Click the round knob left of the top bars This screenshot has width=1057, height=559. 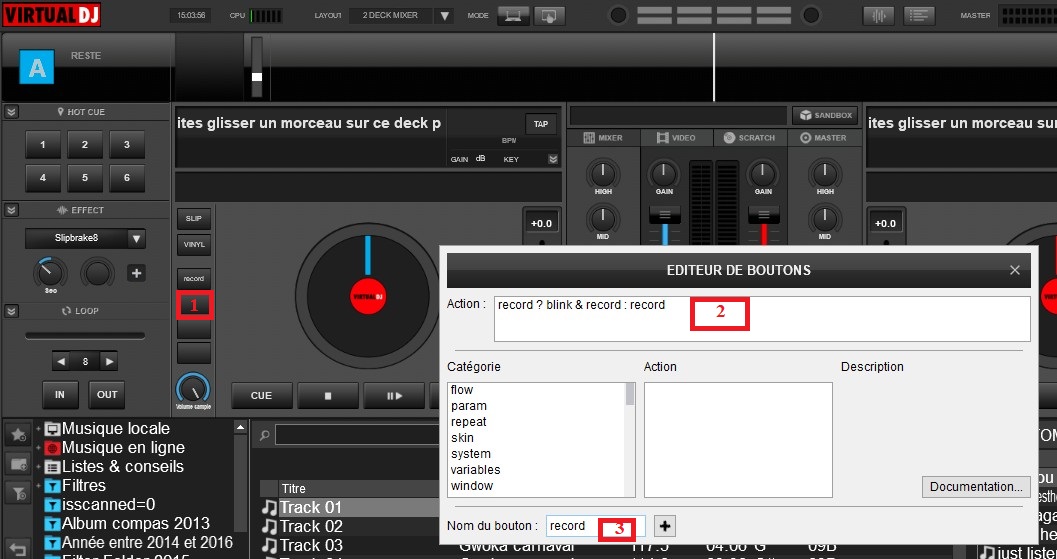point(618,16)
